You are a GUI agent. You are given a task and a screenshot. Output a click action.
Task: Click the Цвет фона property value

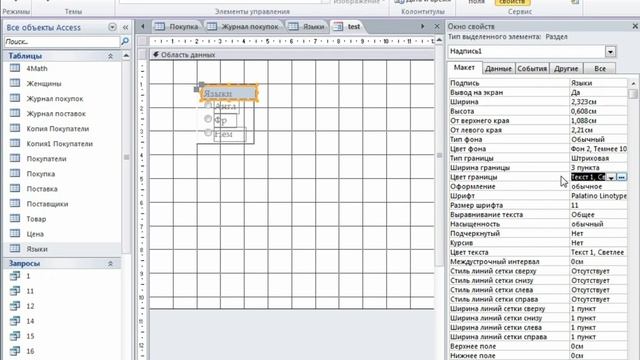click(x=598, y=149)
